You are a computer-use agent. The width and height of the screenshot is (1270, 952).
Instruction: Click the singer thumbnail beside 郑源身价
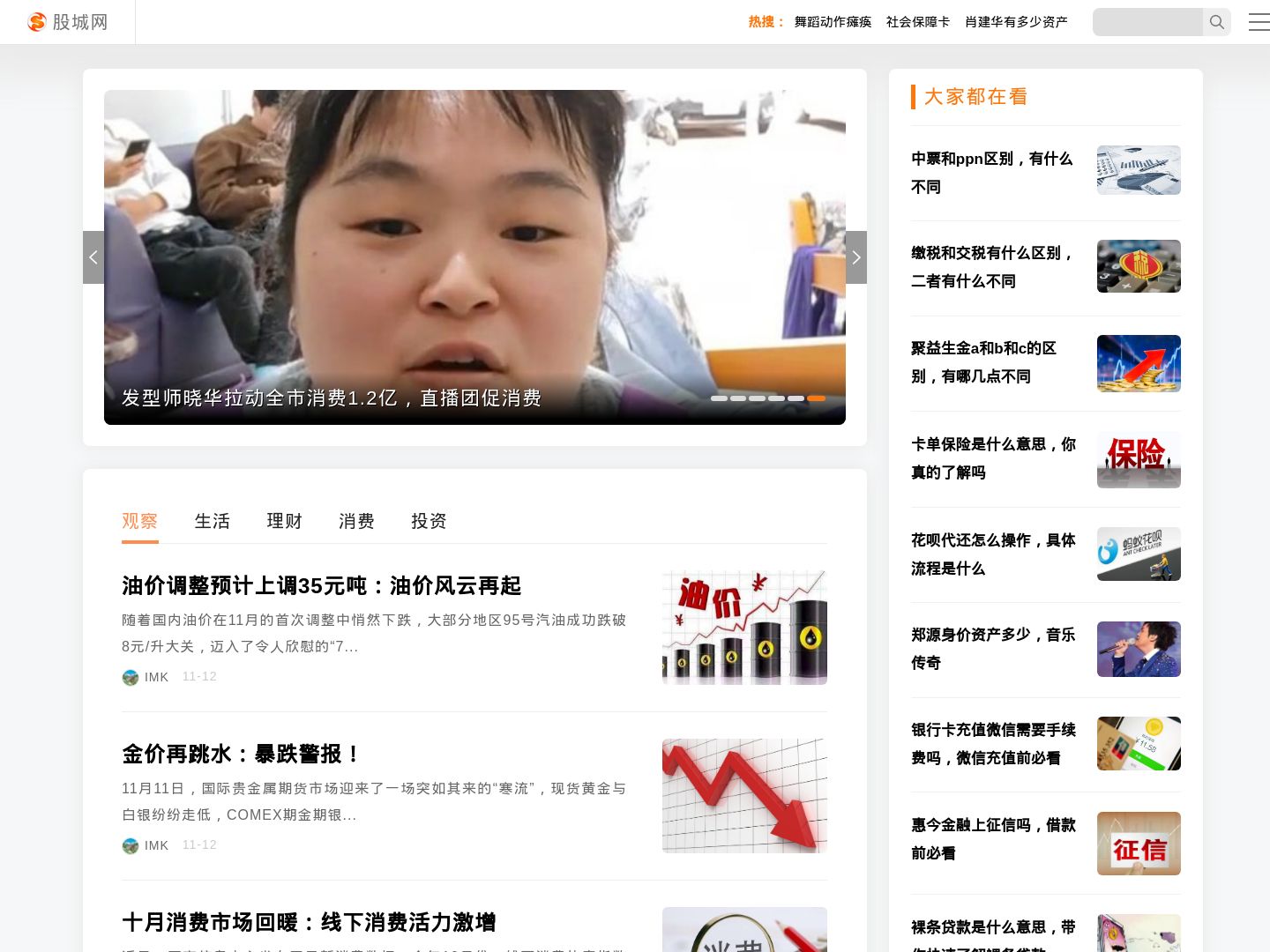click(x=1139, y=649)
